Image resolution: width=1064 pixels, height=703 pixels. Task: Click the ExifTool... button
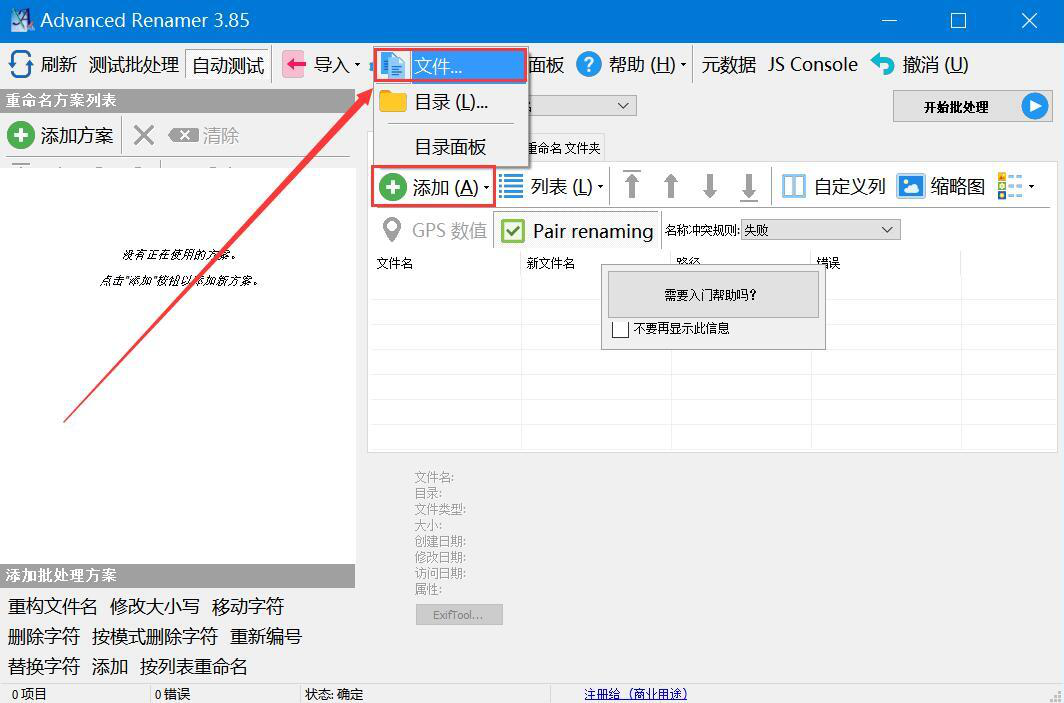coord(459,615)
